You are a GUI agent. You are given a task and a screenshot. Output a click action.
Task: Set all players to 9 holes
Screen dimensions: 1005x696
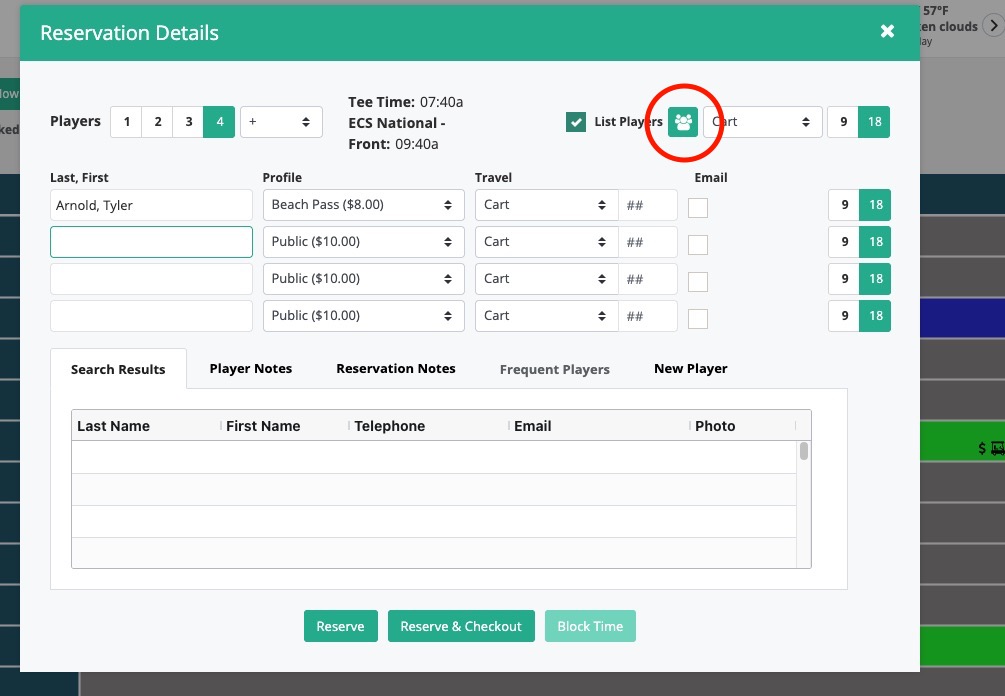pos(843,122)
